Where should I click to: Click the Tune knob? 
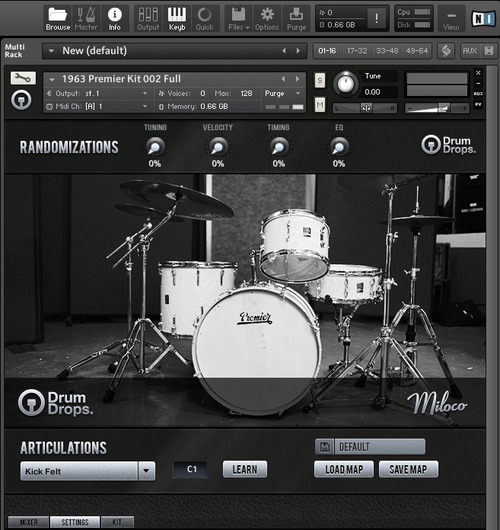[x=346, y=84]
